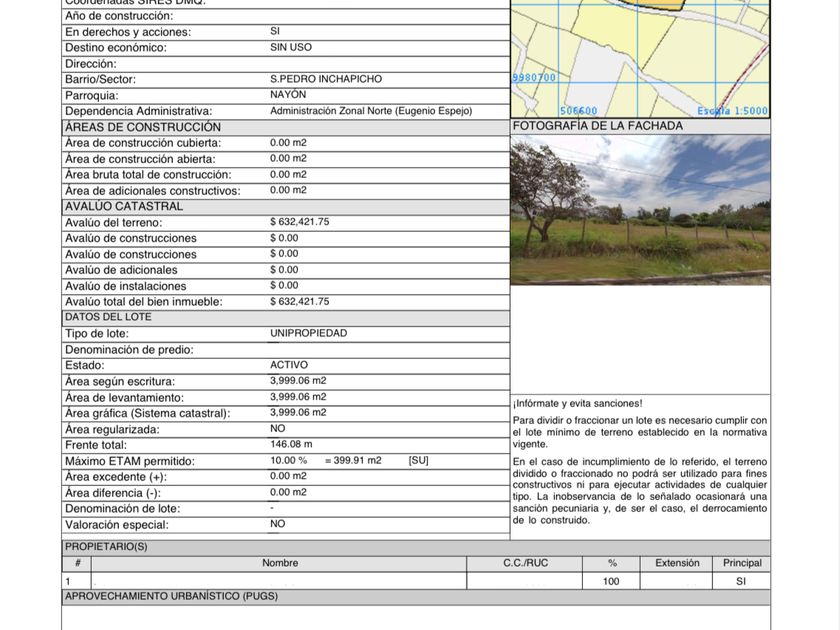Click the 'Área excedente (+):' label
Image resolution: width=840 pixels, height=630 pixels.
pos(116,477)
